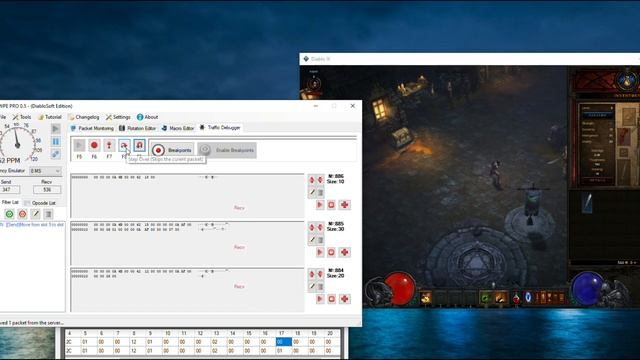This screenshot has height=360, width=640.
Task: Click inside the hex view of packet 885
Action: 187,243
